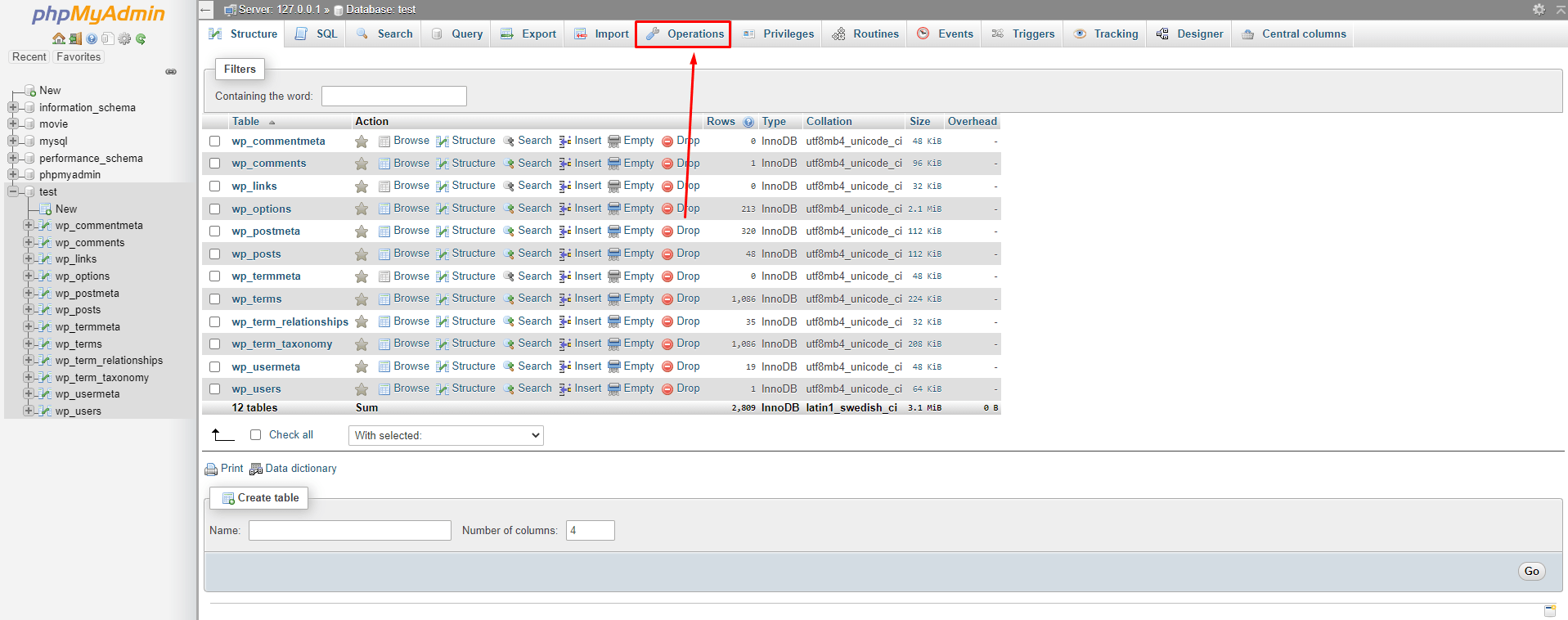The height and width of the screenshot is (620, 1568).
Task: Open the Export tab
Action: tap(528, 34)
